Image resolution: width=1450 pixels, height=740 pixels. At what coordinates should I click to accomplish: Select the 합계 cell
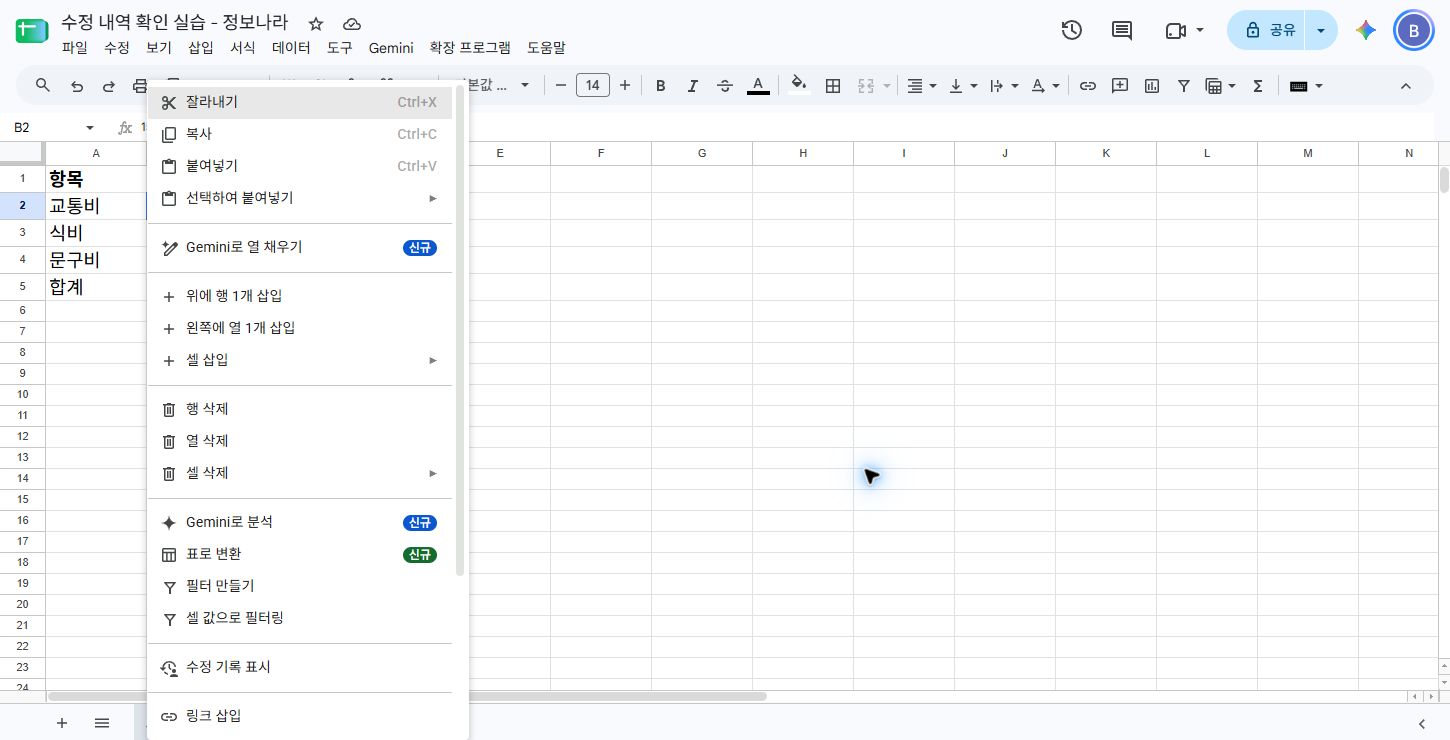pos(96,287)
